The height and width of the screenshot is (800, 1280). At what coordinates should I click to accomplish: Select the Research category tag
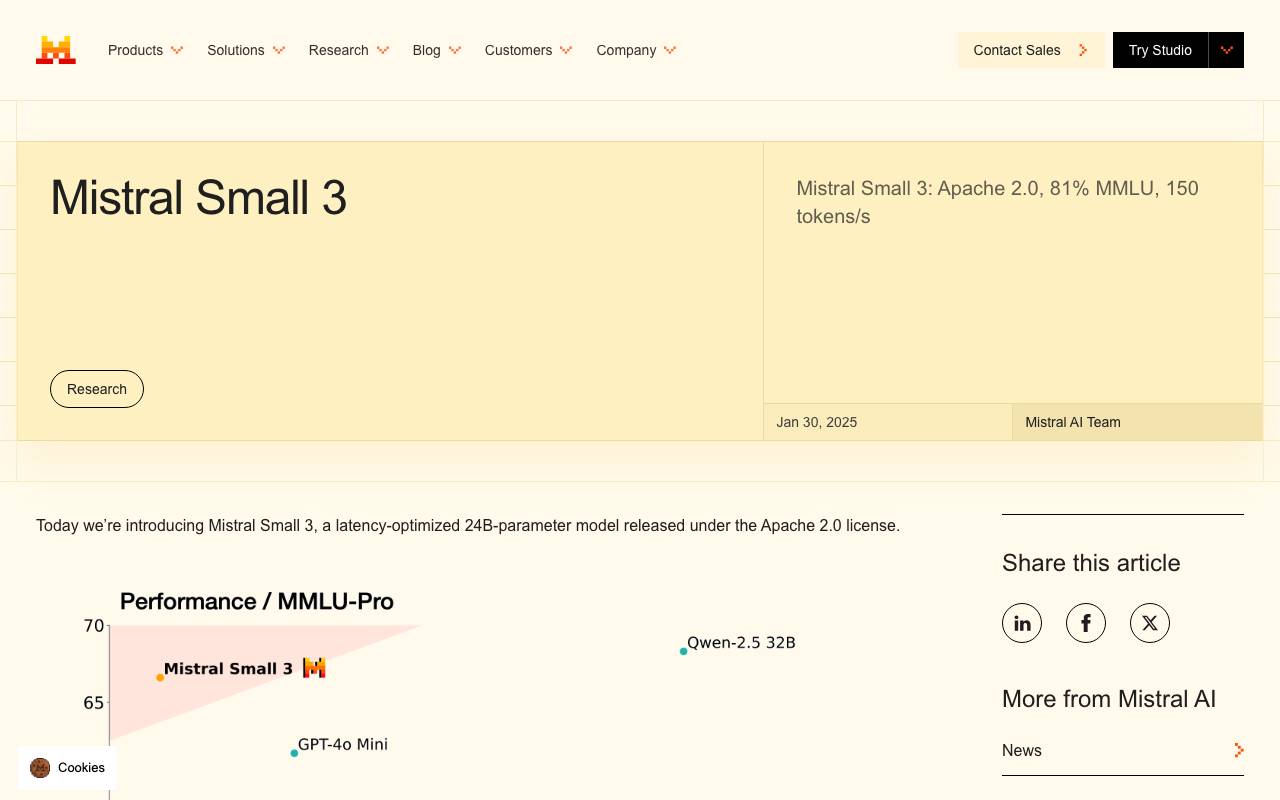coord(97,389)
